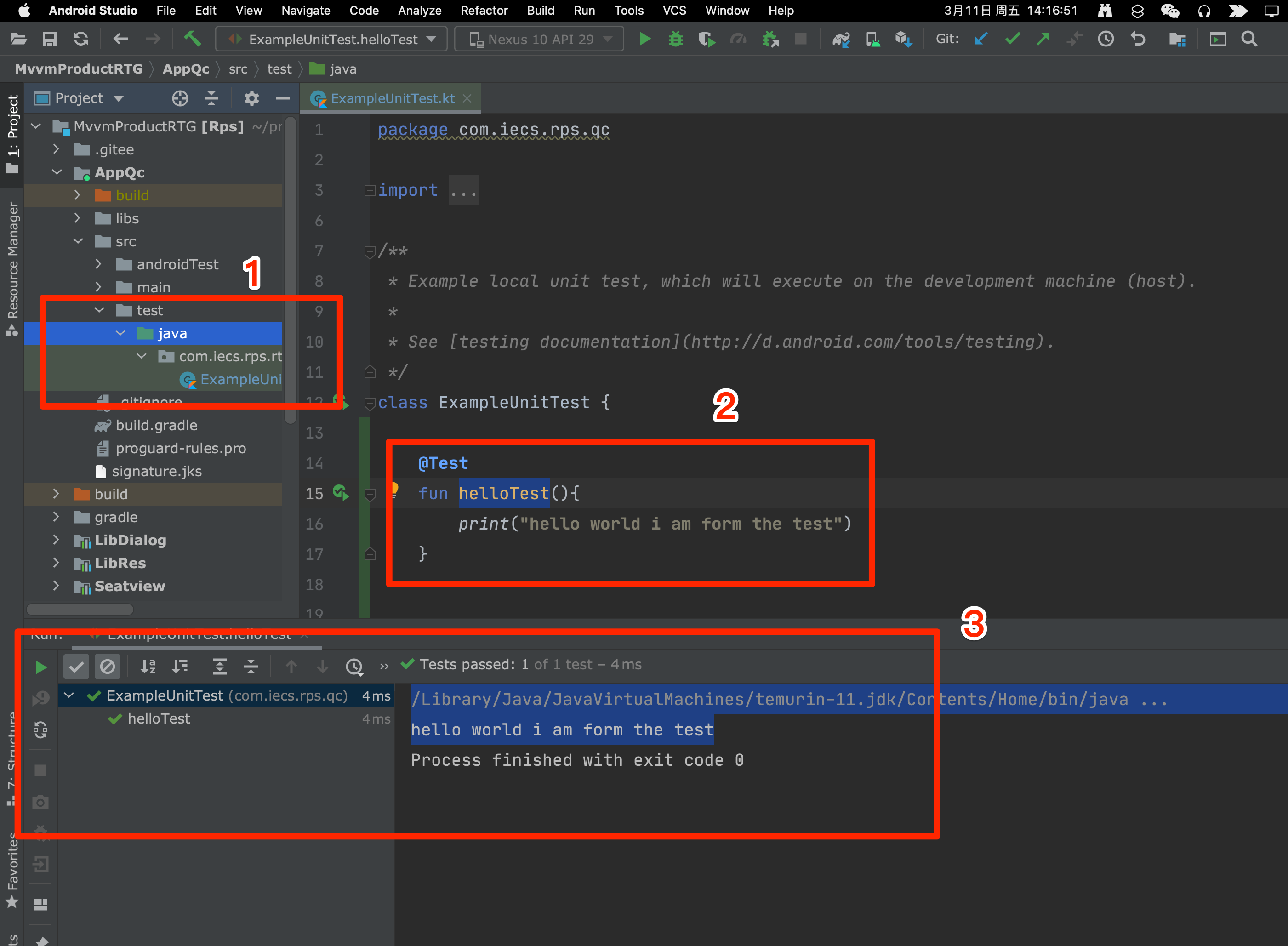The height and width of the screenshot is (946, 1288).
Task: Select helloTest in test results
Action: [x=159, y=718]
